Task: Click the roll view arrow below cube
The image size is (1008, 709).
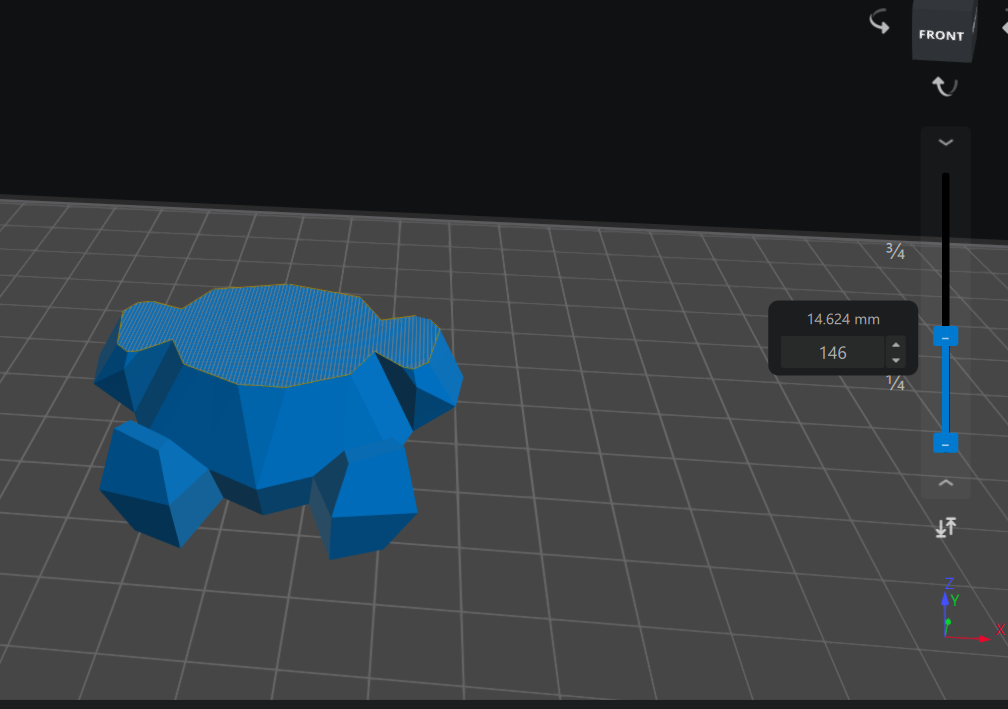Action: (x=944, y=85)
